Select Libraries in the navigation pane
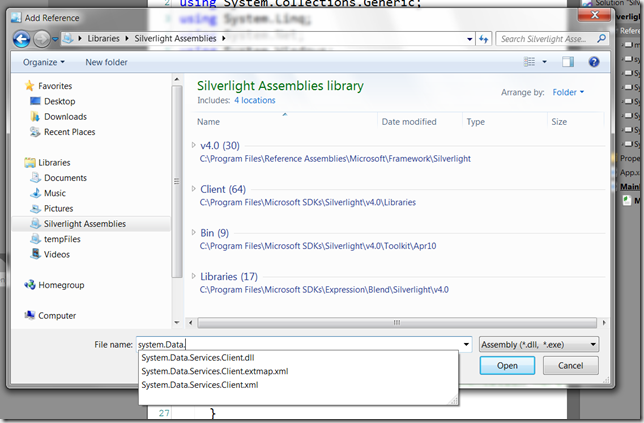The height and width of the screenshot is (423, 644). click(54, 163)
